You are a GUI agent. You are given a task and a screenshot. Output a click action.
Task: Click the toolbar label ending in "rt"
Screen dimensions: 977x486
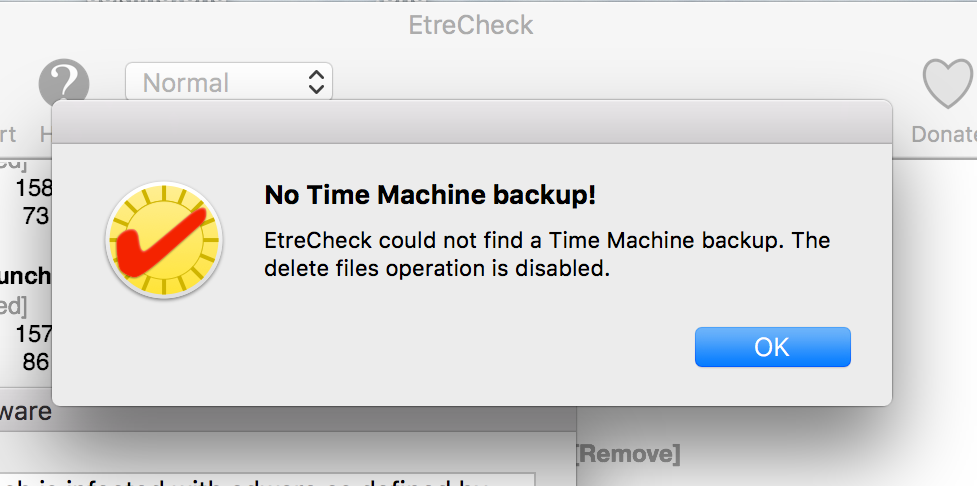tap(8, 134)
